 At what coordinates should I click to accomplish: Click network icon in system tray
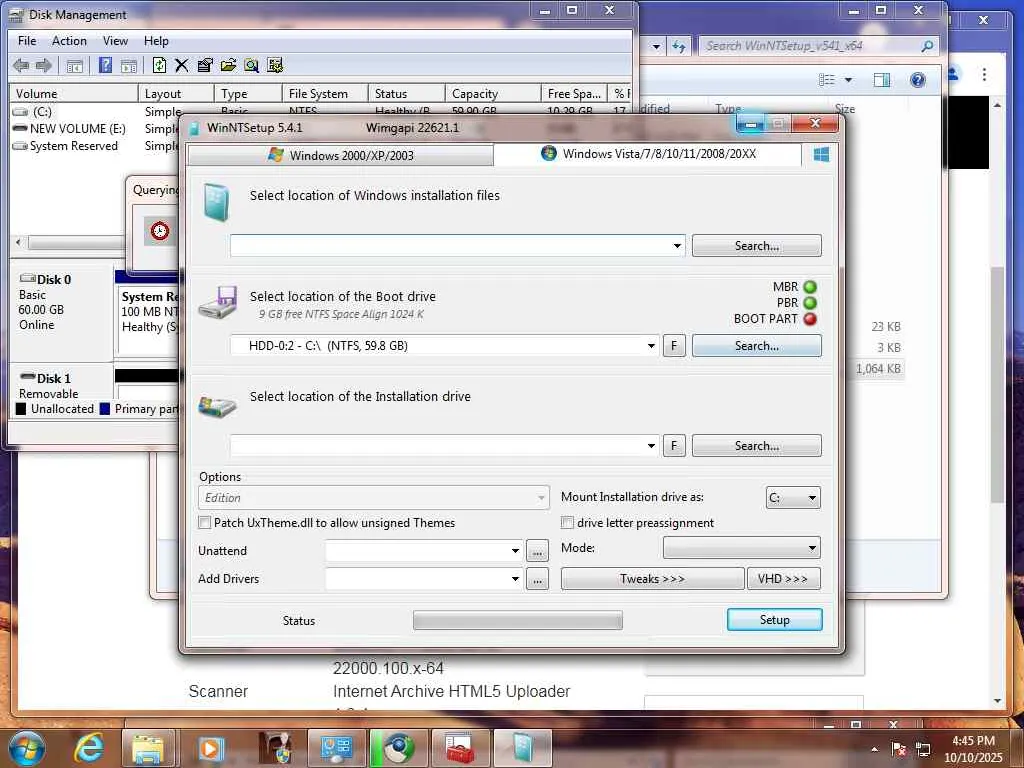point(923,749)
